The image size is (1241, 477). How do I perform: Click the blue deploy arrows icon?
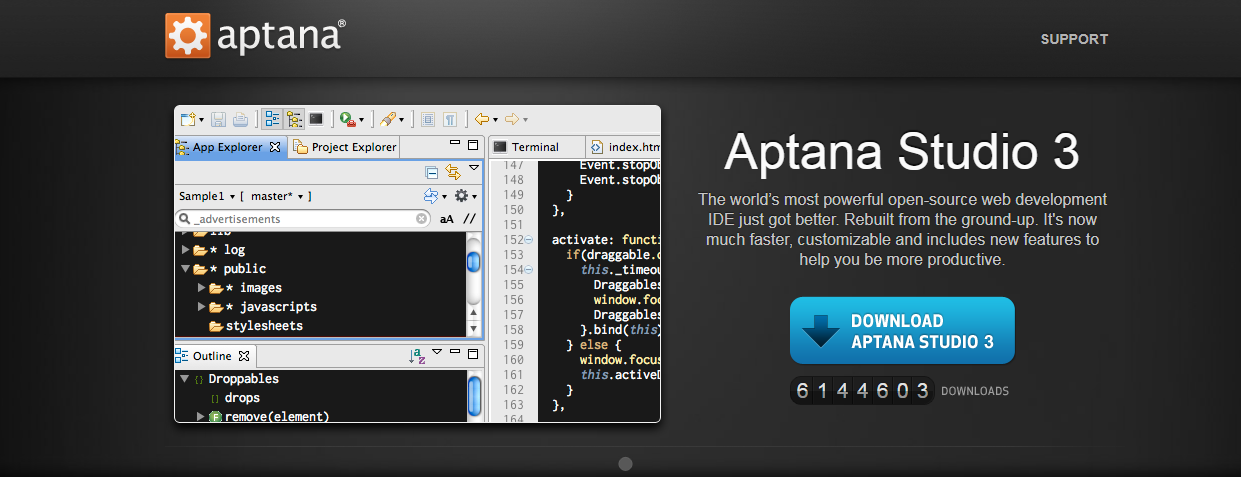click(x=432, y=196)
